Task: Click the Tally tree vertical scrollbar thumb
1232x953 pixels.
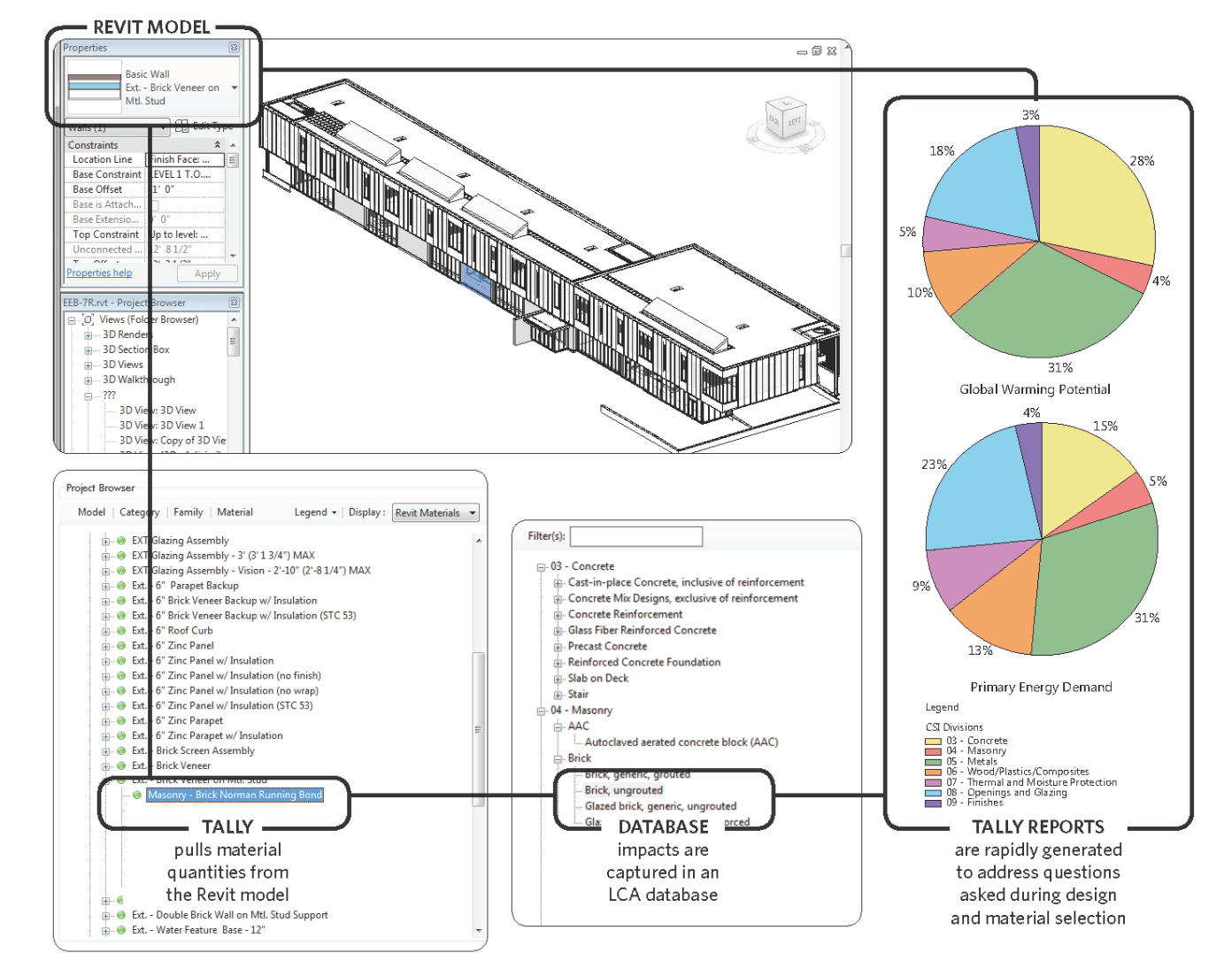Action: tap(478, 729)
